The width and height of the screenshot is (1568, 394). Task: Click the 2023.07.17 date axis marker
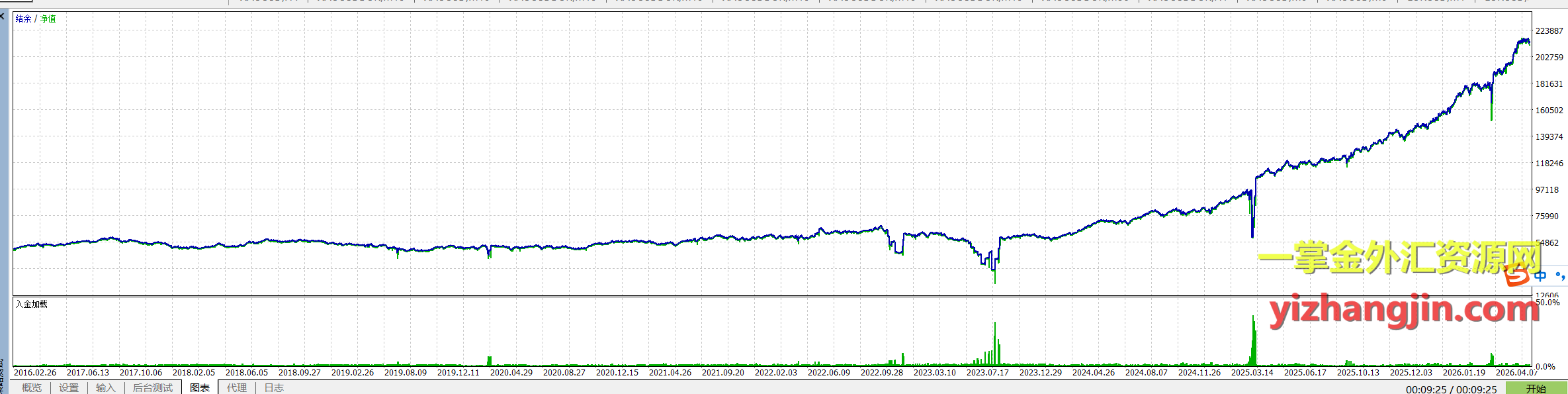[988, 372]
